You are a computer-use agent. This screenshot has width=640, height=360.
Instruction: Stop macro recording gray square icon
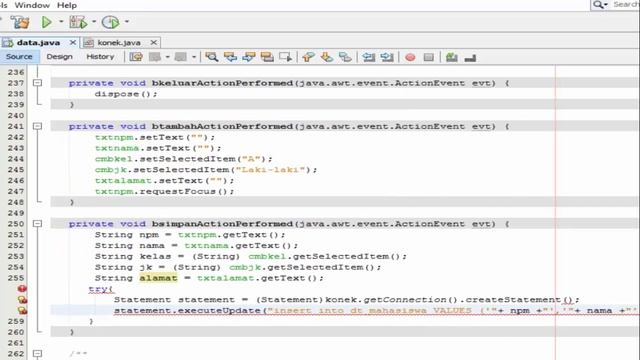(429, 57)
